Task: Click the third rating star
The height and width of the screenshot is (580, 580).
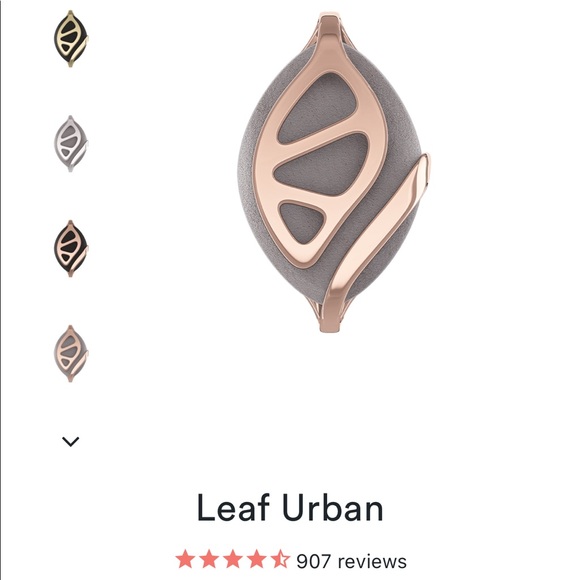Action: coord(233,559)
